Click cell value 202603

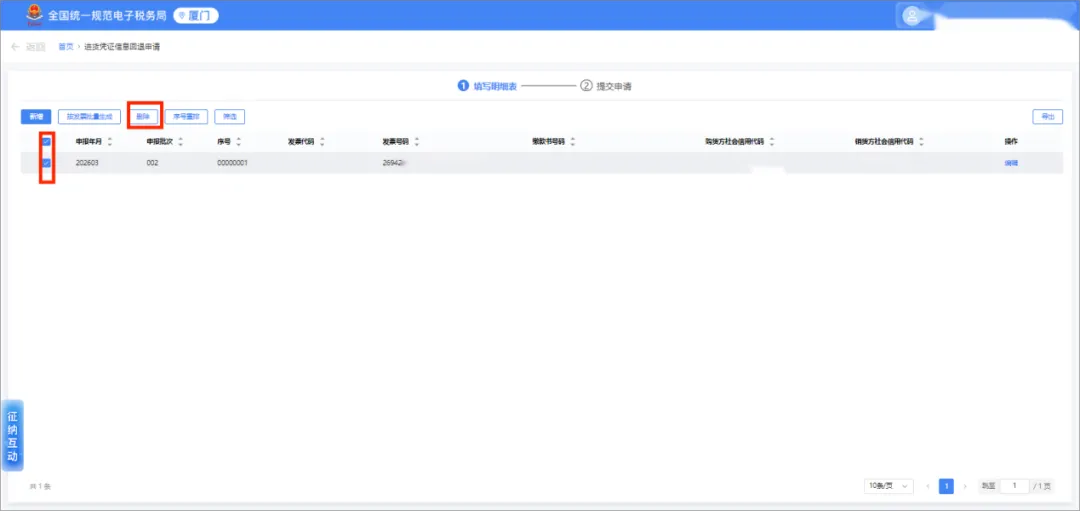[89, 163]
